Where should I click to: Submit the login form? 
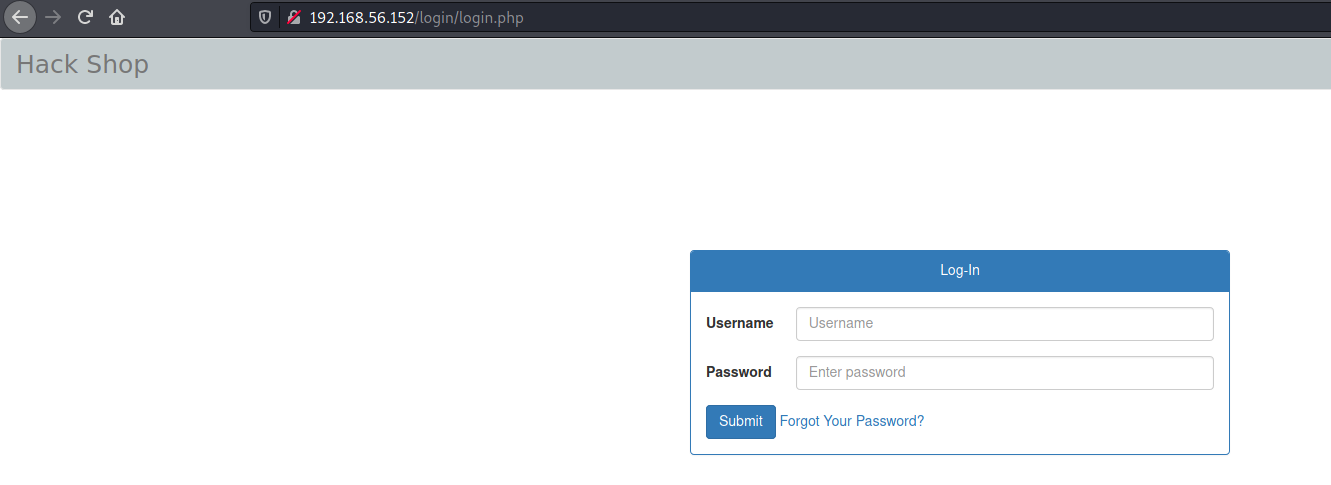740,421
